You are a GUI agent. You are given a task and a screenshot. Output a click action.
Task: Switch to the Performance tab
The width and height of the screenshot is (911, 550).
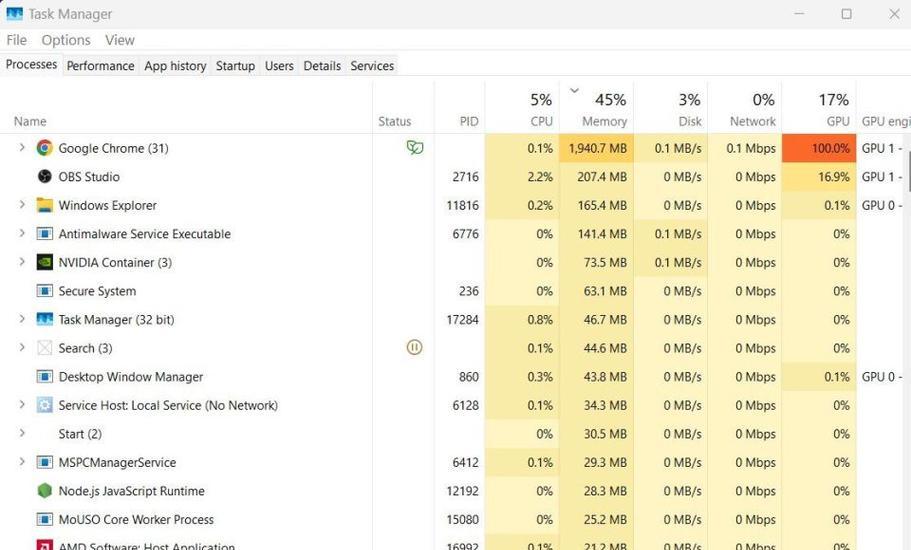(x=101, y=66)
